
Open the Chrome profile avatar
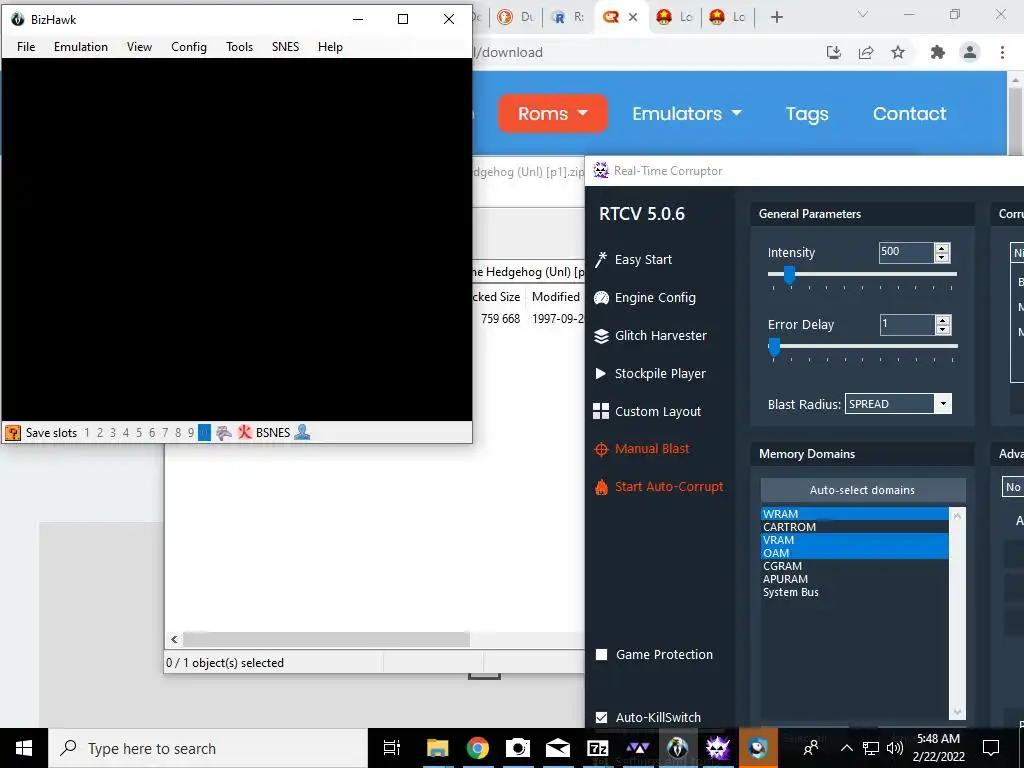click(x=970, y=52)
